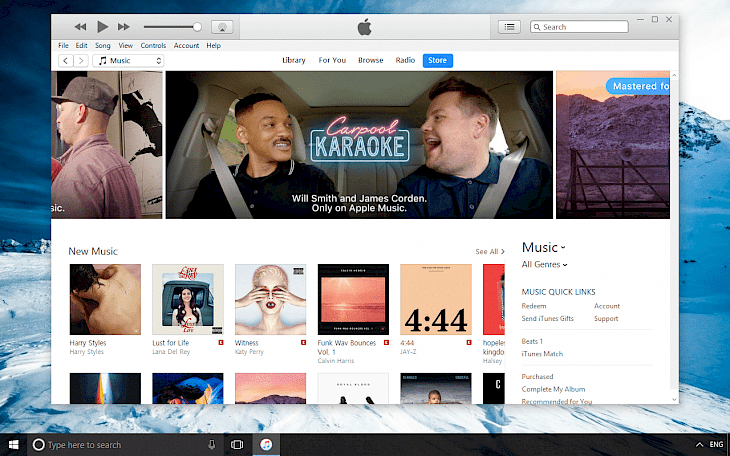Click explicit badge next to 4:44
Screen dimensions: 730x456
click(x=469, y=342)
